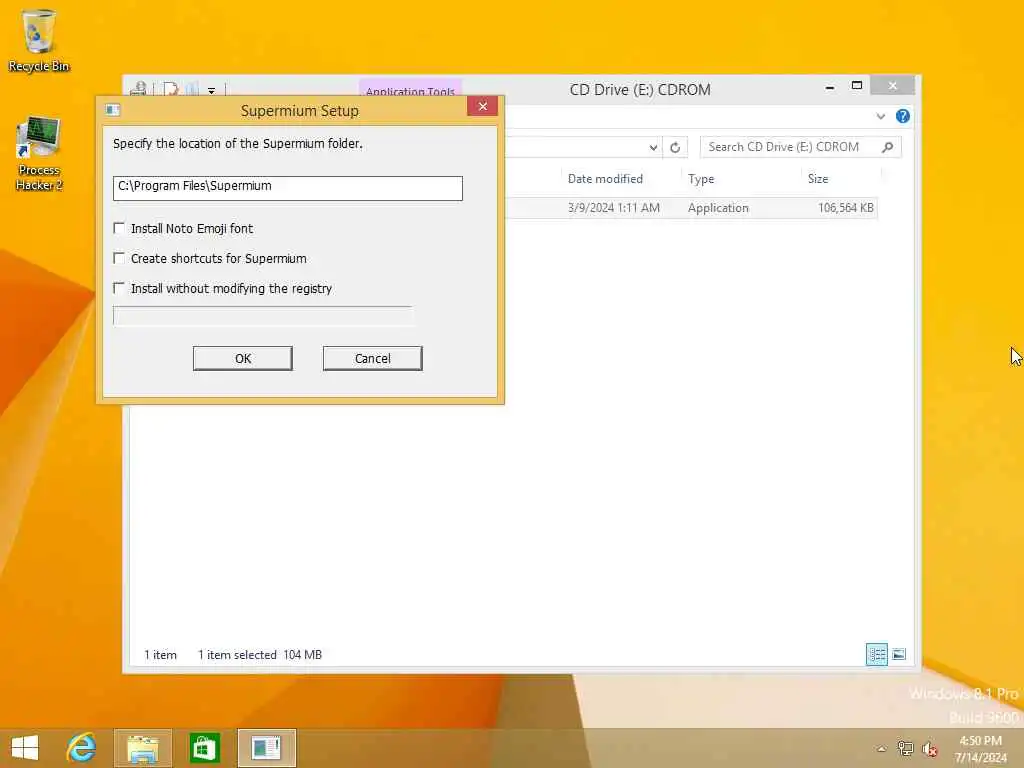
Task: Click Cancel in Supermium Setup
Action: pyautogui.click(x=373, y=359)
